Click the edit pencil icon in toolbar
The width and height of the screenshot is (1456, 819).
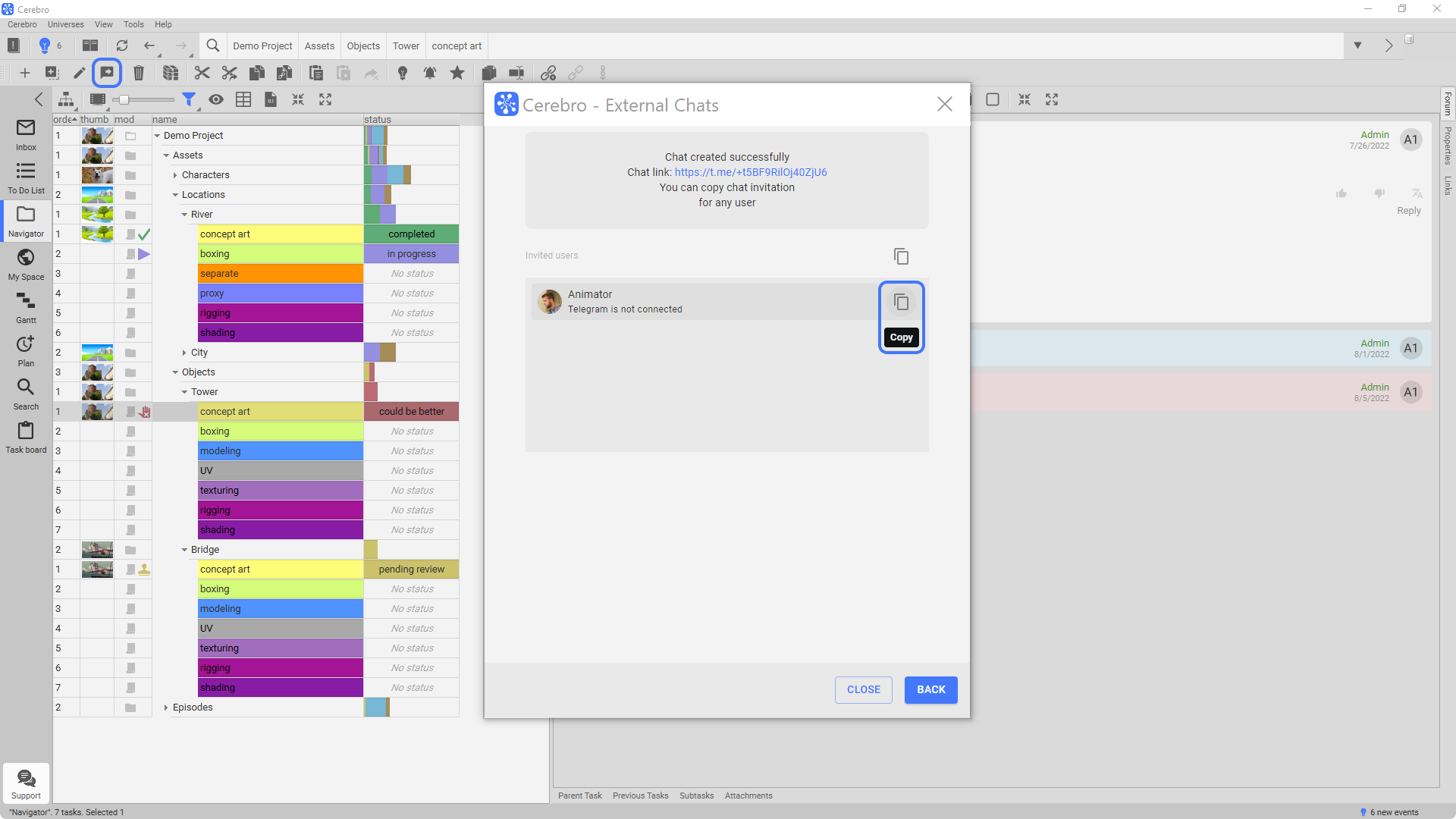pyautogui.click(x=79, y=73)
